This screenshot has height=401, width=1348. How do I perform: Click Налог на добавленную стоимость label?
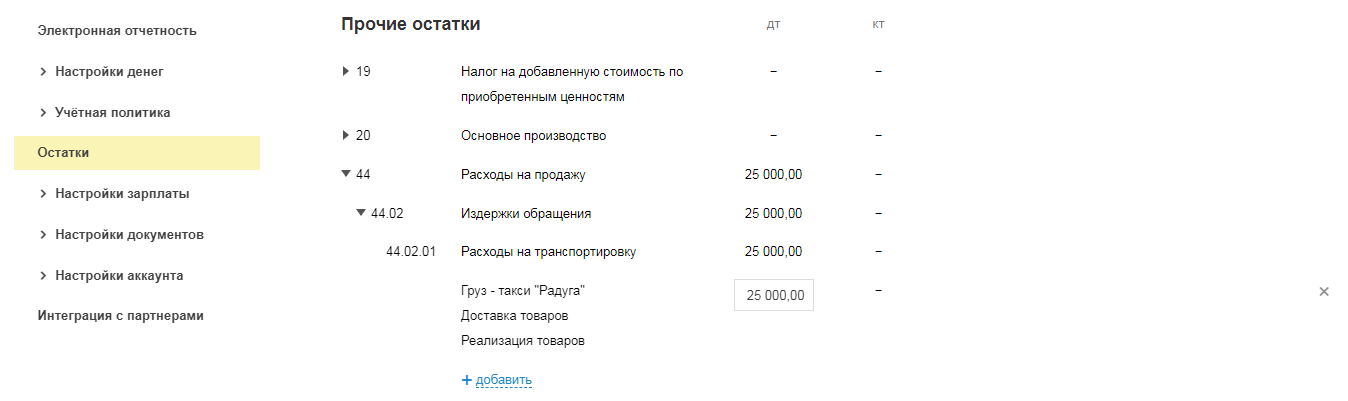coord(572,72)
